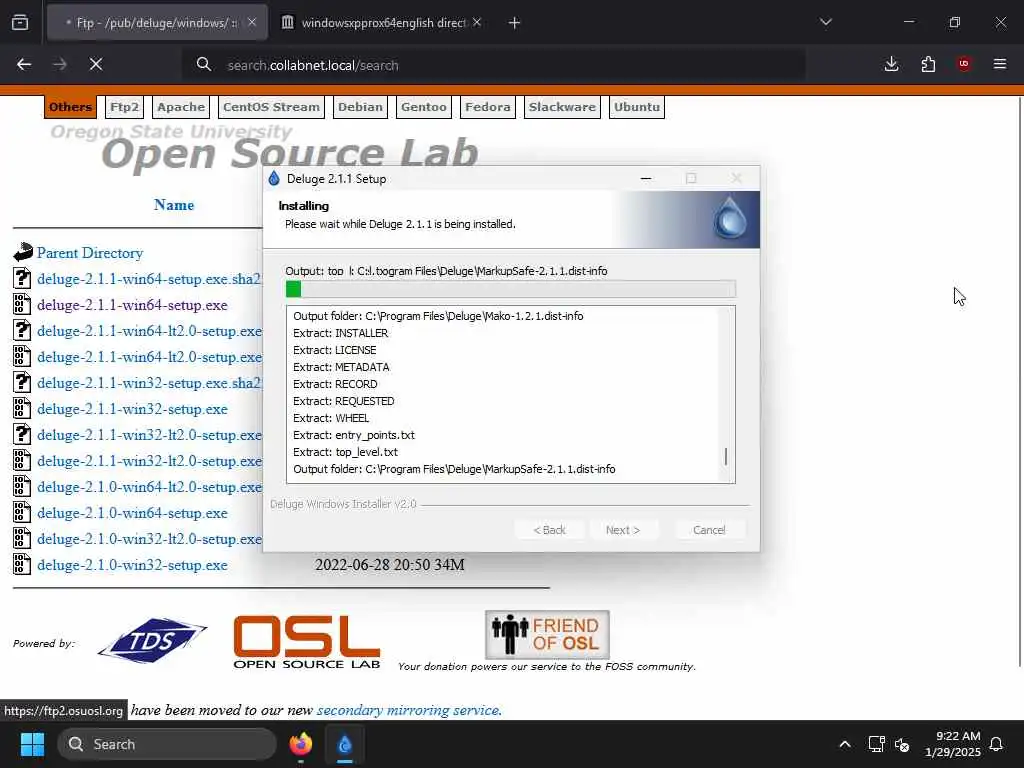Click the Deluge installer taskbar icon
Screen dimensions: 1024x768
point(345,744)
